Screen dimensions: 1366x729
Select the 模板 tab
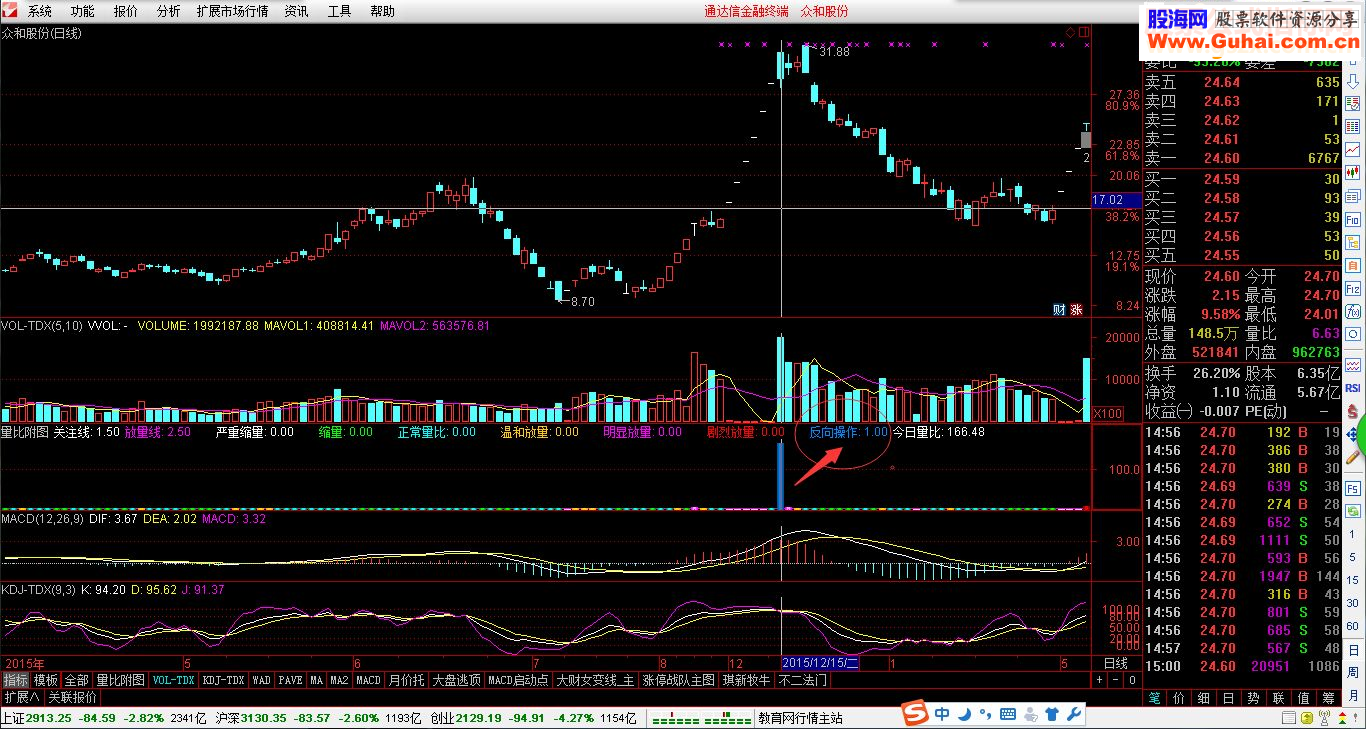pyautogui.click(x=45, y=680)
